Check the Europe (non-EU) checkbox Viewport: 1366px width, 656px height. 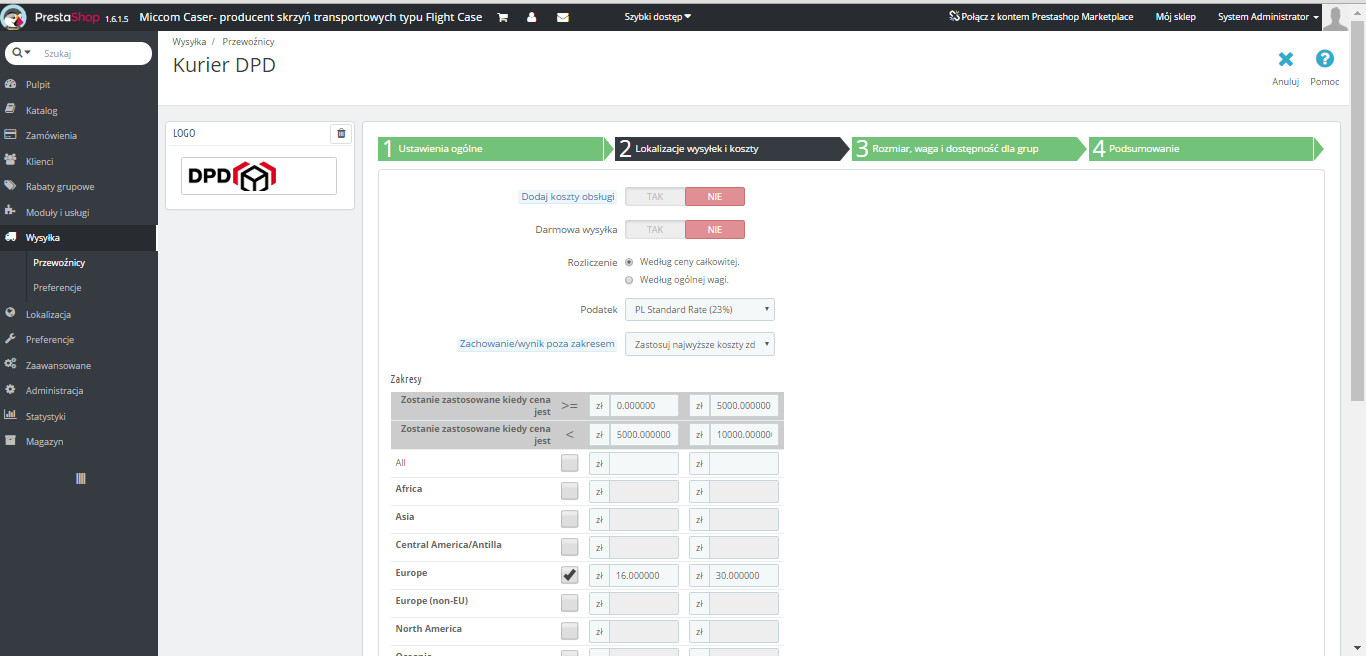click(x=569, y=603)
